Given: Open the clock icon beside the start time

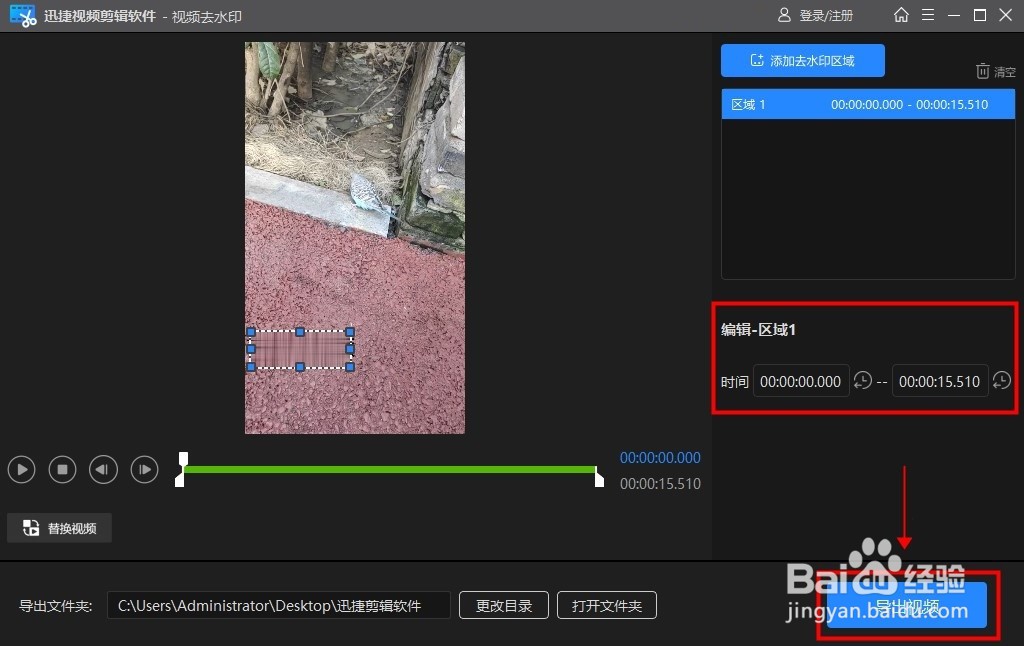Looking at the screenshot, I should [864, 381].
